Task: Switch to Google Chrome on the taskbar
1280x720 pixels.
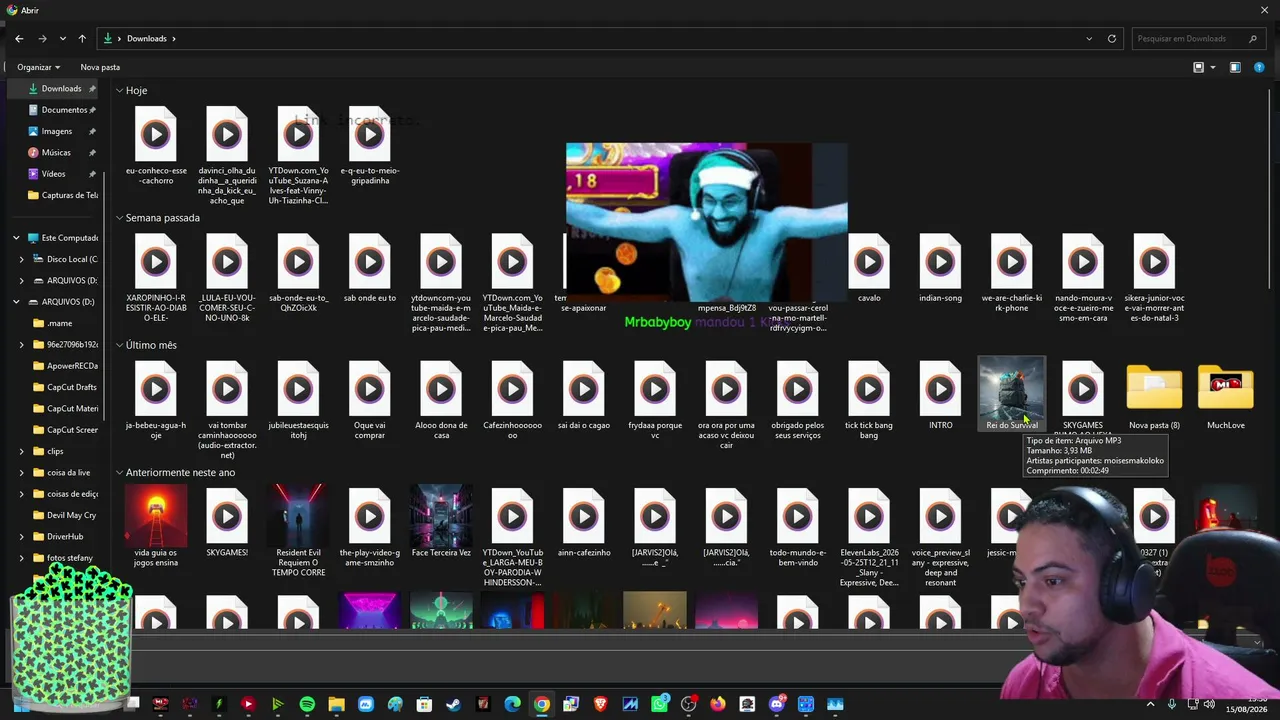Action: coord(541,704)
